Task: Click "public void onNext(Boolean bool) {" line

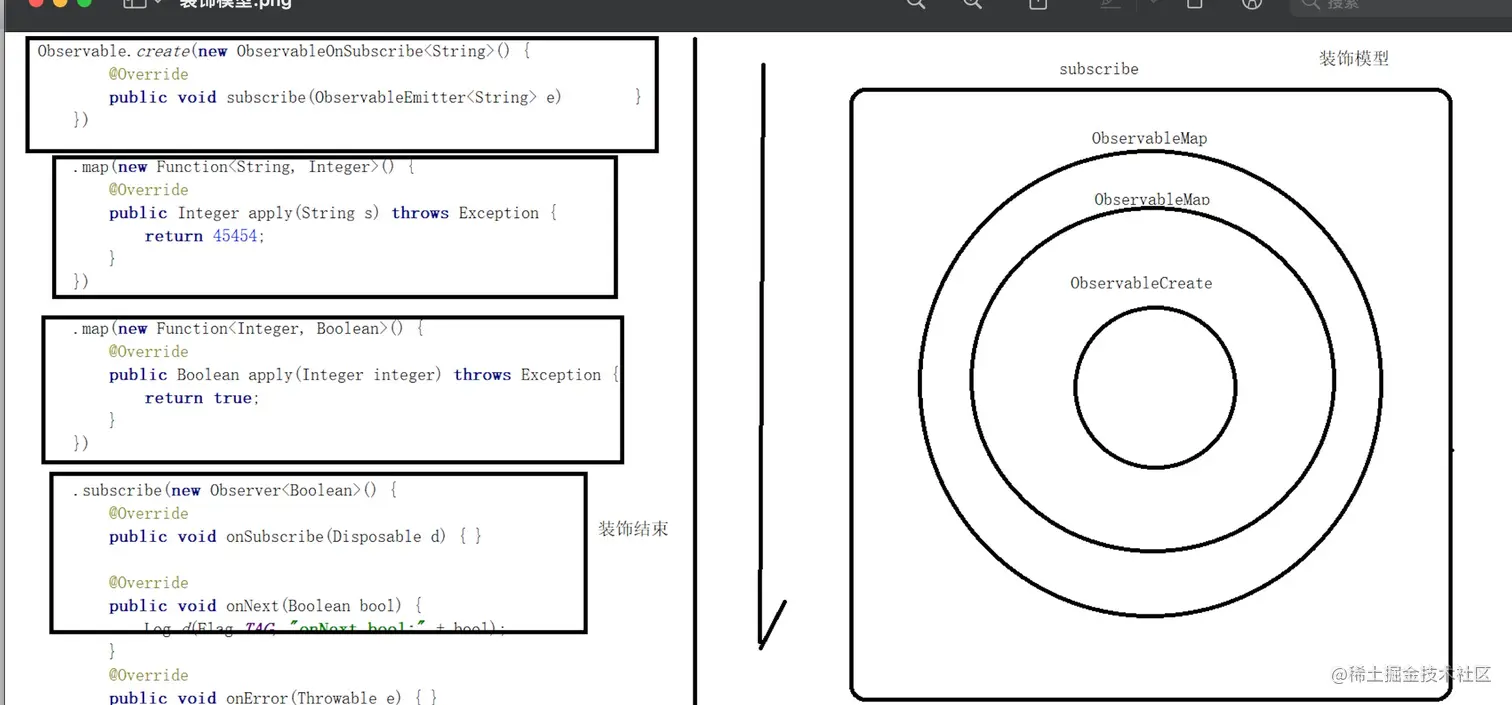Action: point(266,606)
